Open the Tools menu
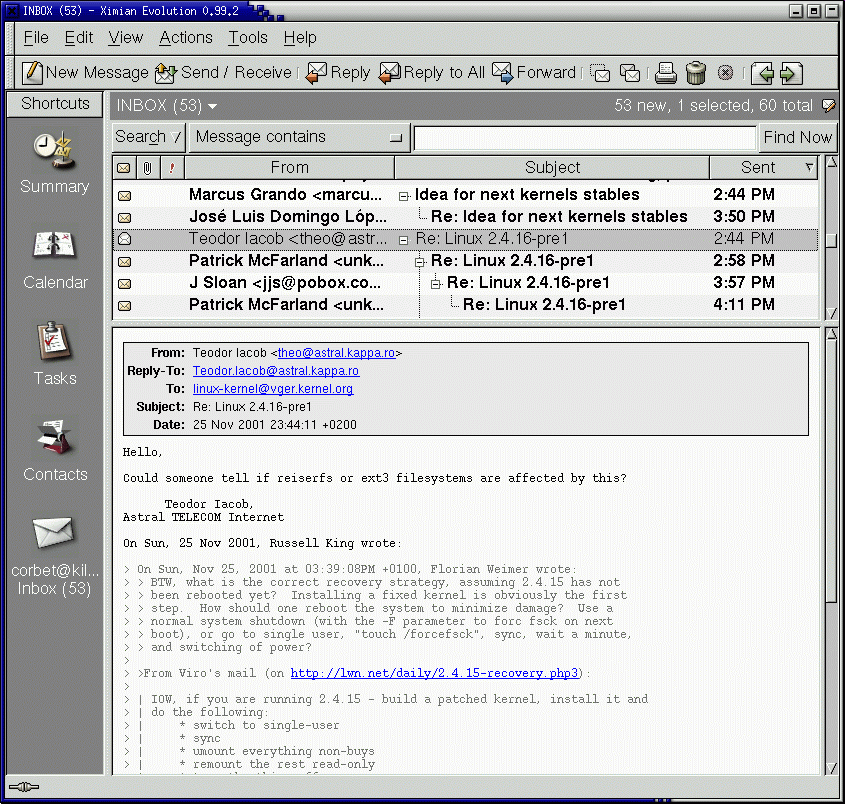This screenshot has height=804, width=845. 247,38
